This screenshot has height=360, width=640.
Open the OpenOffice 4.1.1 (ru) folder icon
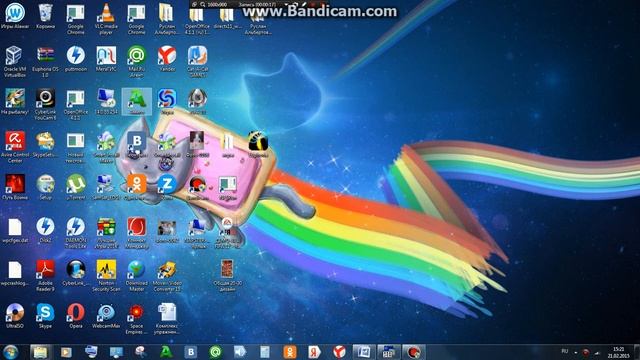point(197,20)
